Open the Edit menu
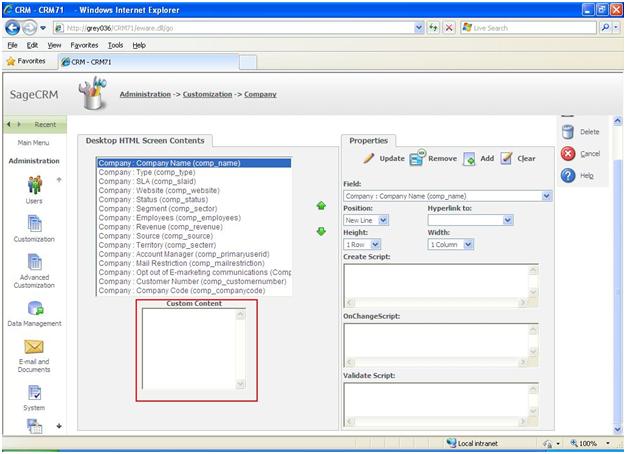 (x=32, y=45)
